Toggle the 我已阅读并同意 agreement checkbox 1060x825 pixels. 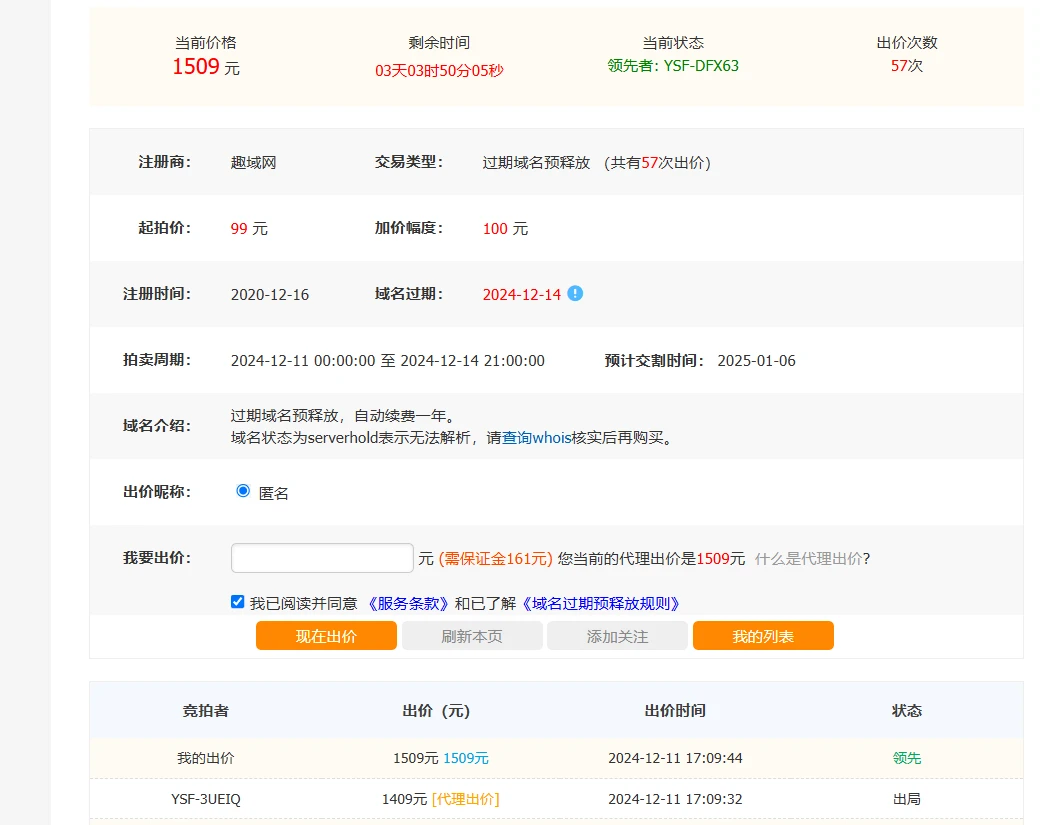click(x=237, y=602)
